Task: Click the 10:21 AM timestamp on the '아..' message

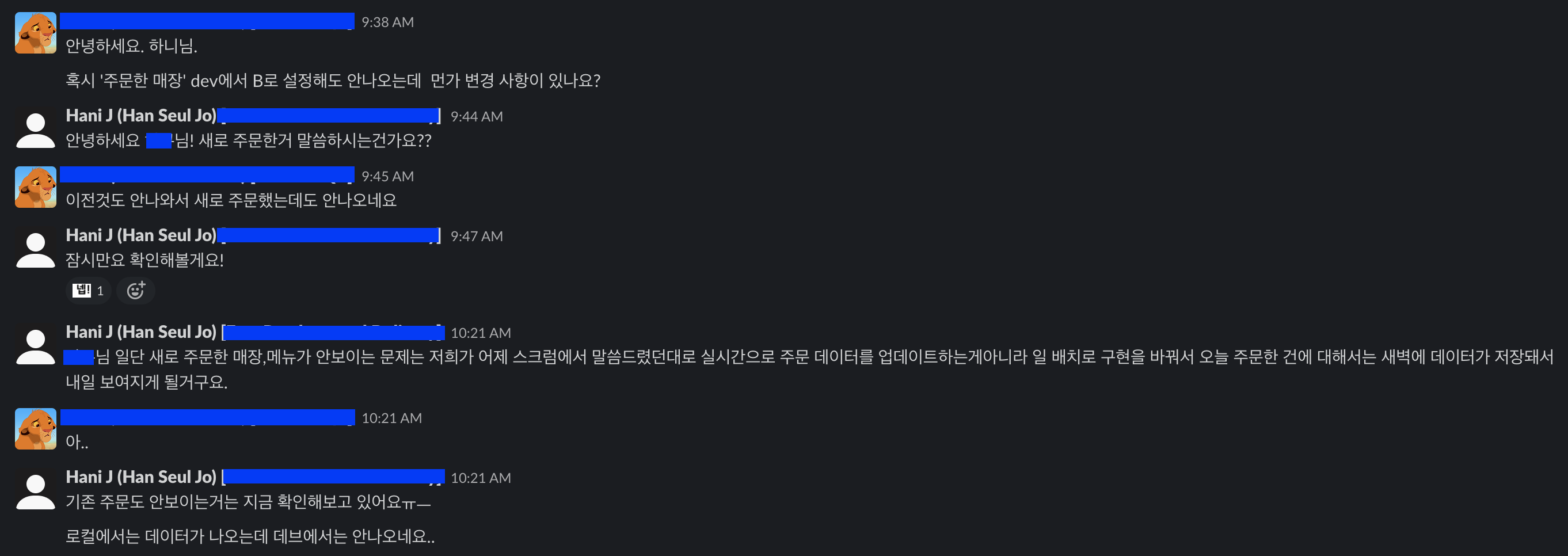Action: [x=391, y=417]
